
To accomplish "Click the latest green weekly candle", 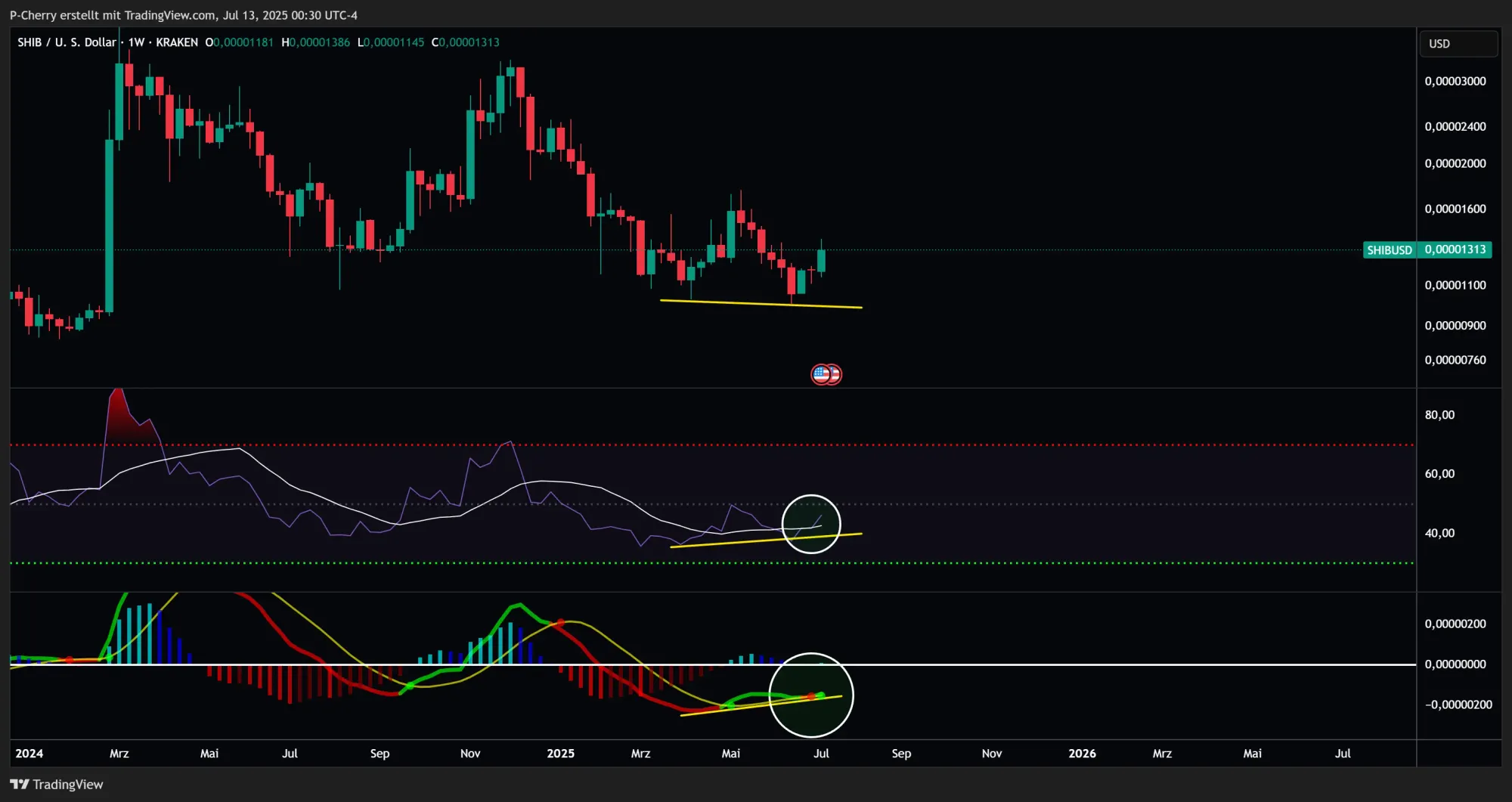I will click(x=821, y=261).
